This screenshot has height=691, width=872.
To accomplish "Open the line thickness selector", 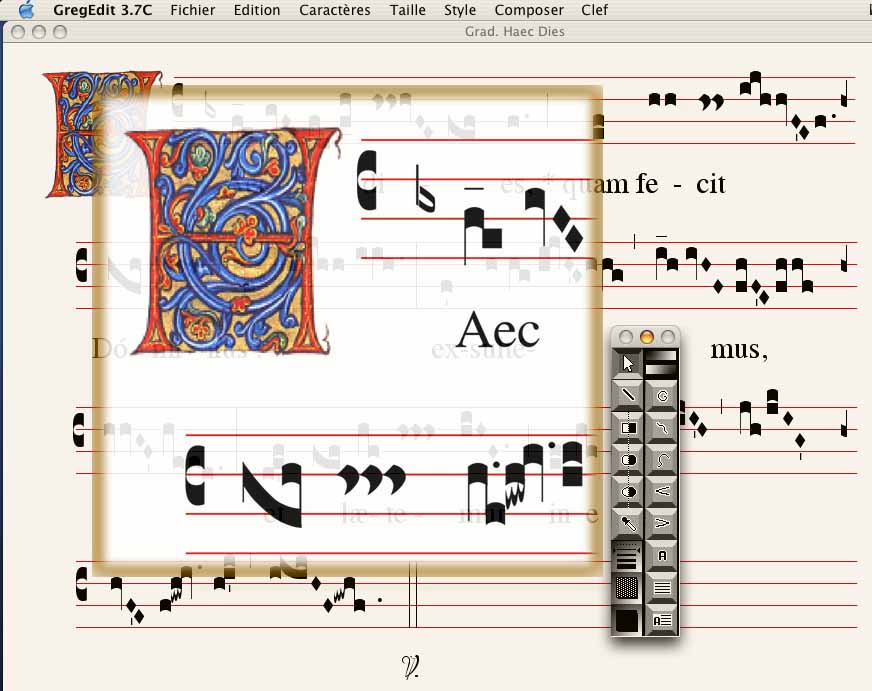I will pos(627,556).
